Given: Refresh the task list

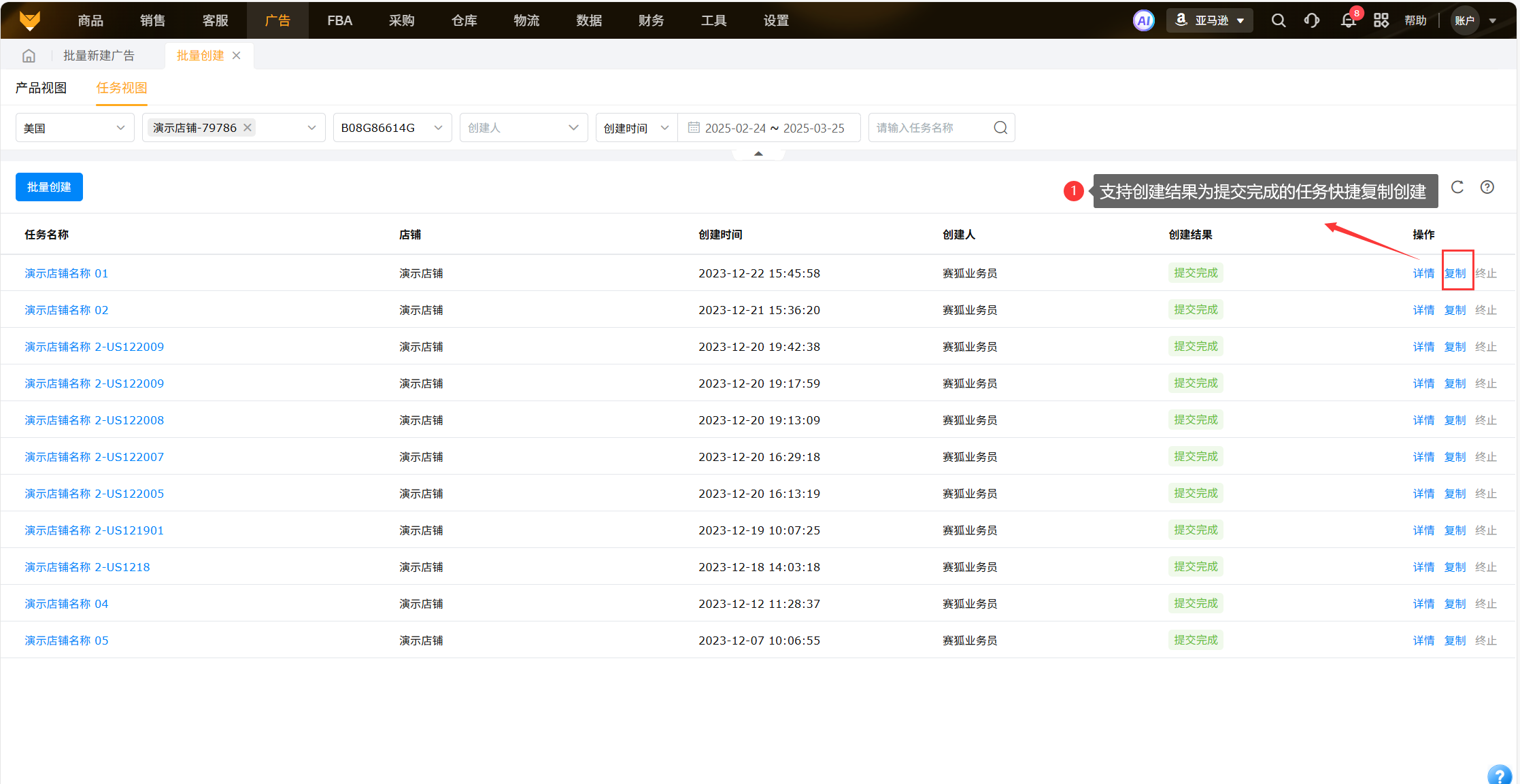Looking at the screenshot, I should click(1457, 187).
